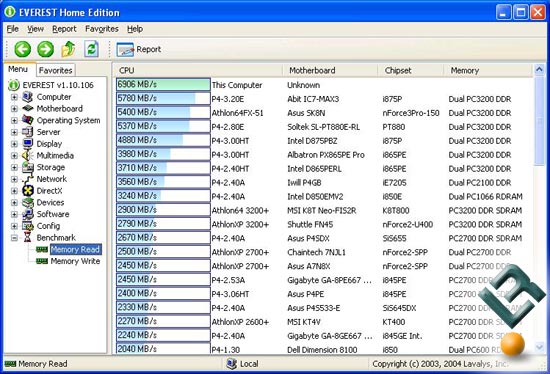Select the Benchmark hourglass icon
This screenshot has height=374, width=550.
tap(28, 238)
